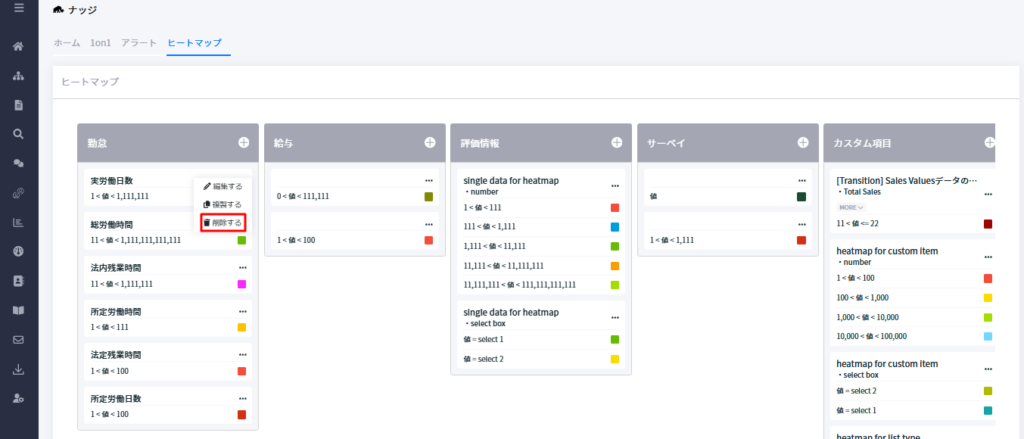Open options for 給与 card with 1 < 値 < 100

click(428, 224)
